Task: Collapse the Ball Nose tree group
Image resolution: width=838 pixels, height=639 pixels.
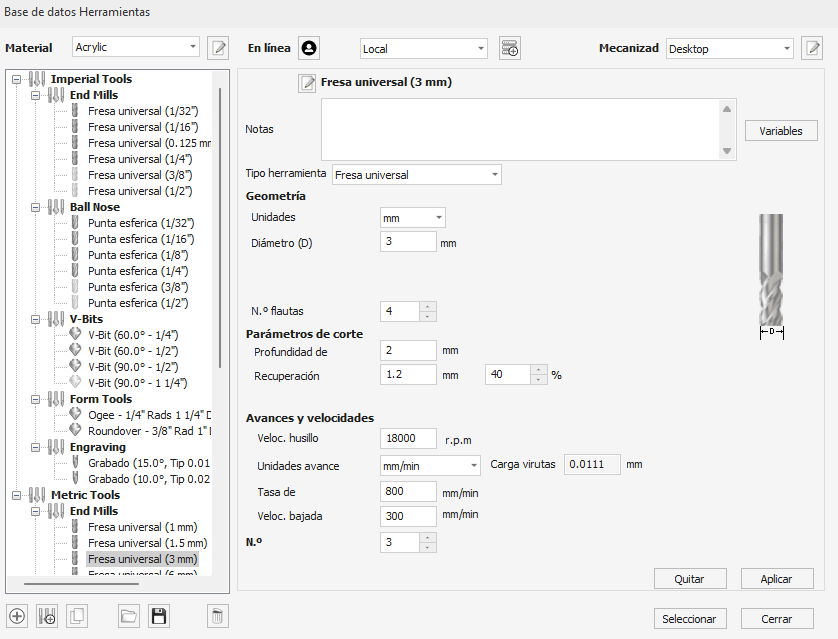Action: 35,207
